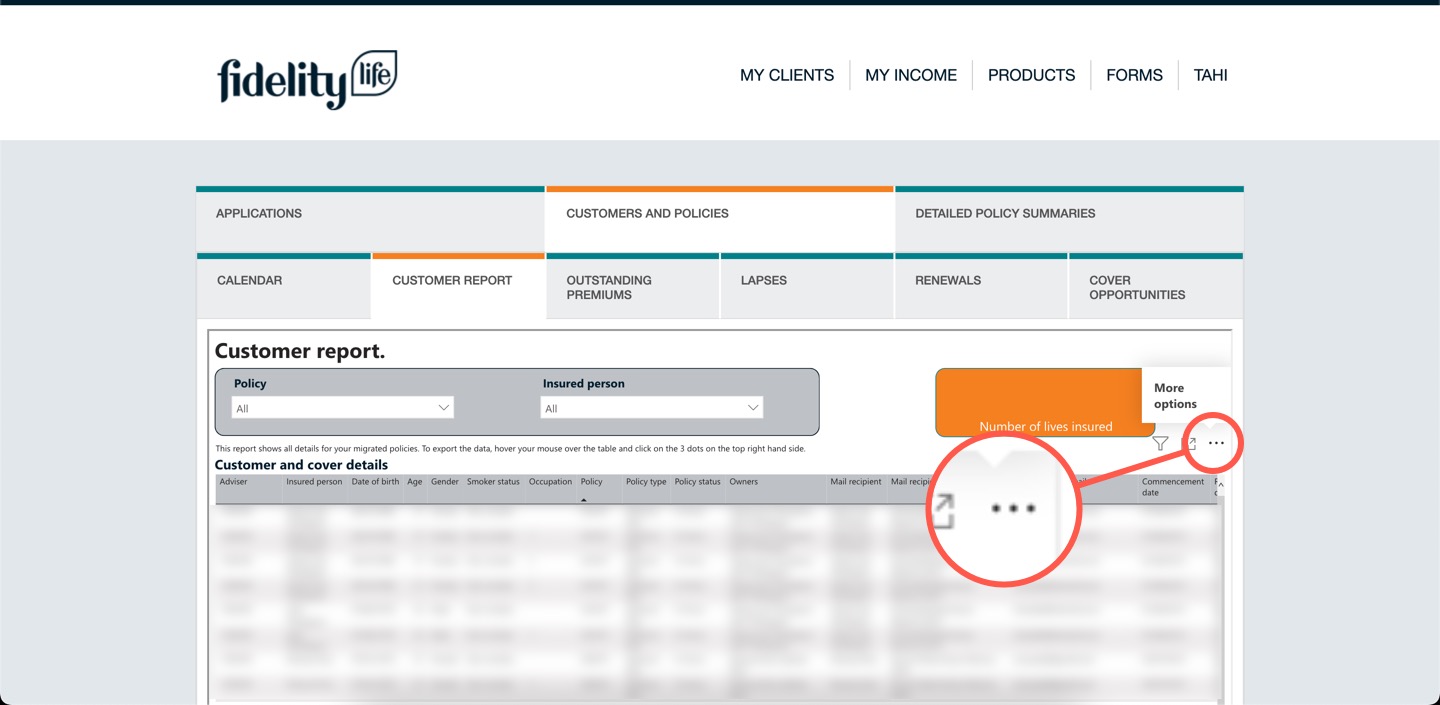Screen dimensions: 1440x705
Task: Open the FORMS navigation link
Action: tap(1134, 75)
